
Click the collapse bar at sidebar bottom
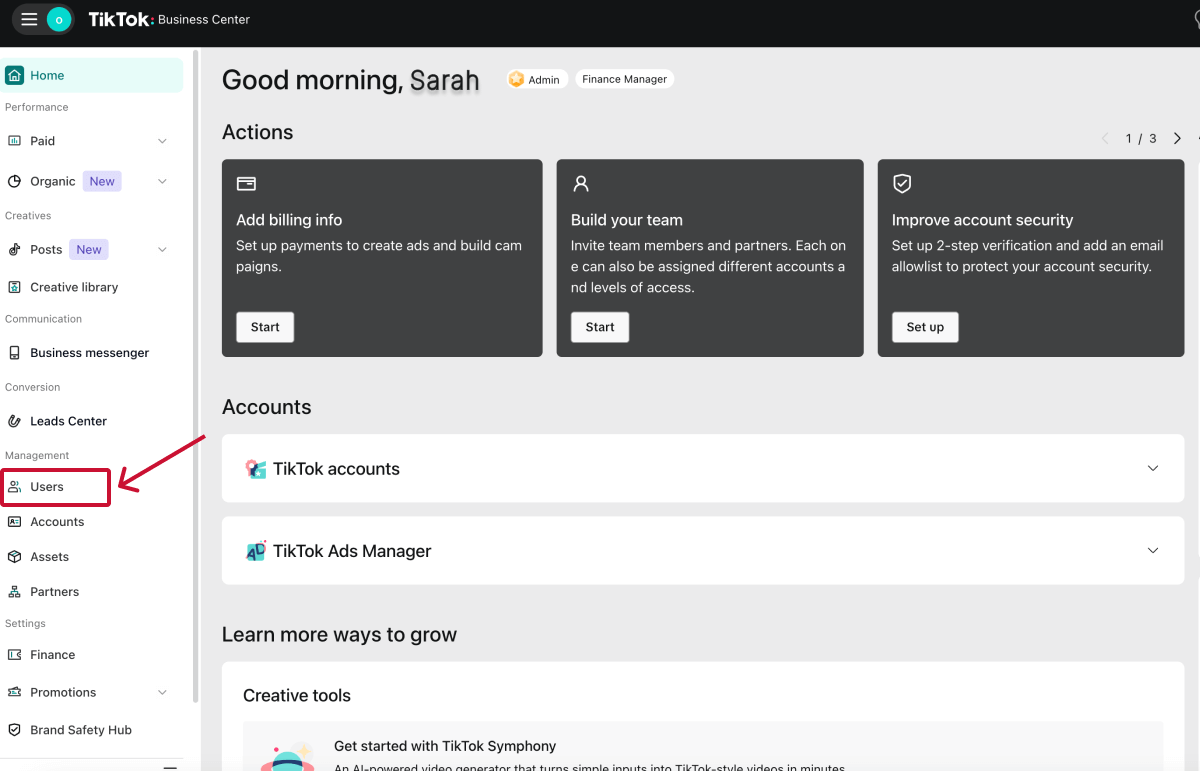pos(170,767)
